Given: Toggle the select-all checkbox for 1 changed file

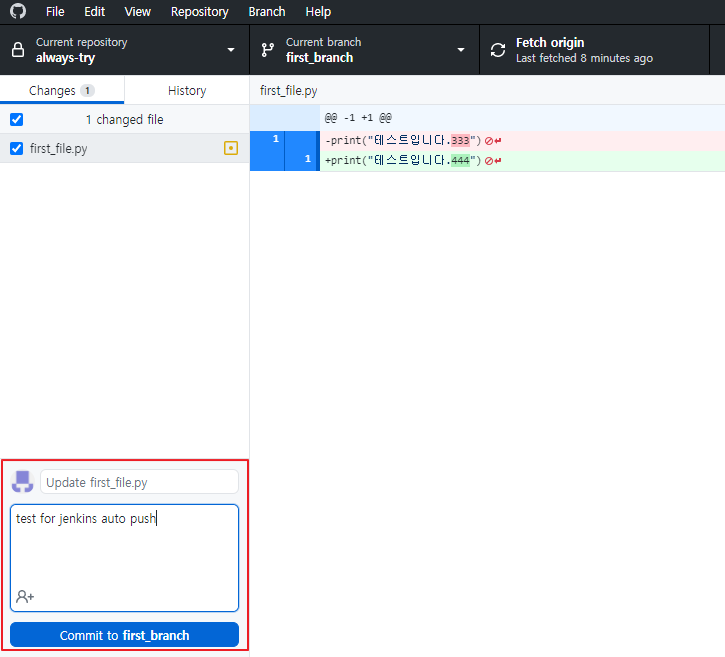Looking at the screenshot, I should (x=17, y=120).
